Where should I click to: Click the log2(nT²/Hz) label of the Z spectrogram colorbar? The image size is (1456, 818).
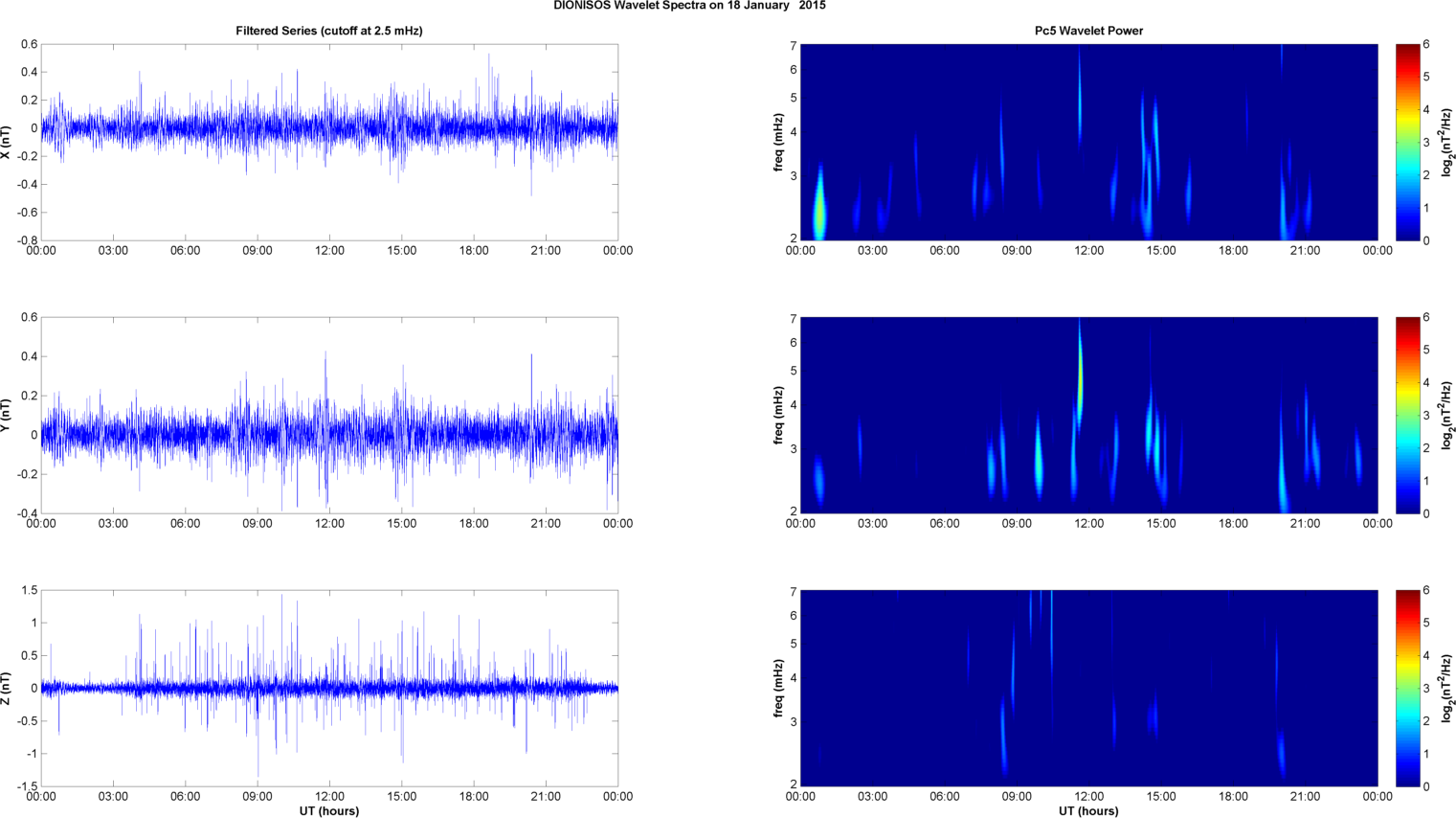[1447, 688]
